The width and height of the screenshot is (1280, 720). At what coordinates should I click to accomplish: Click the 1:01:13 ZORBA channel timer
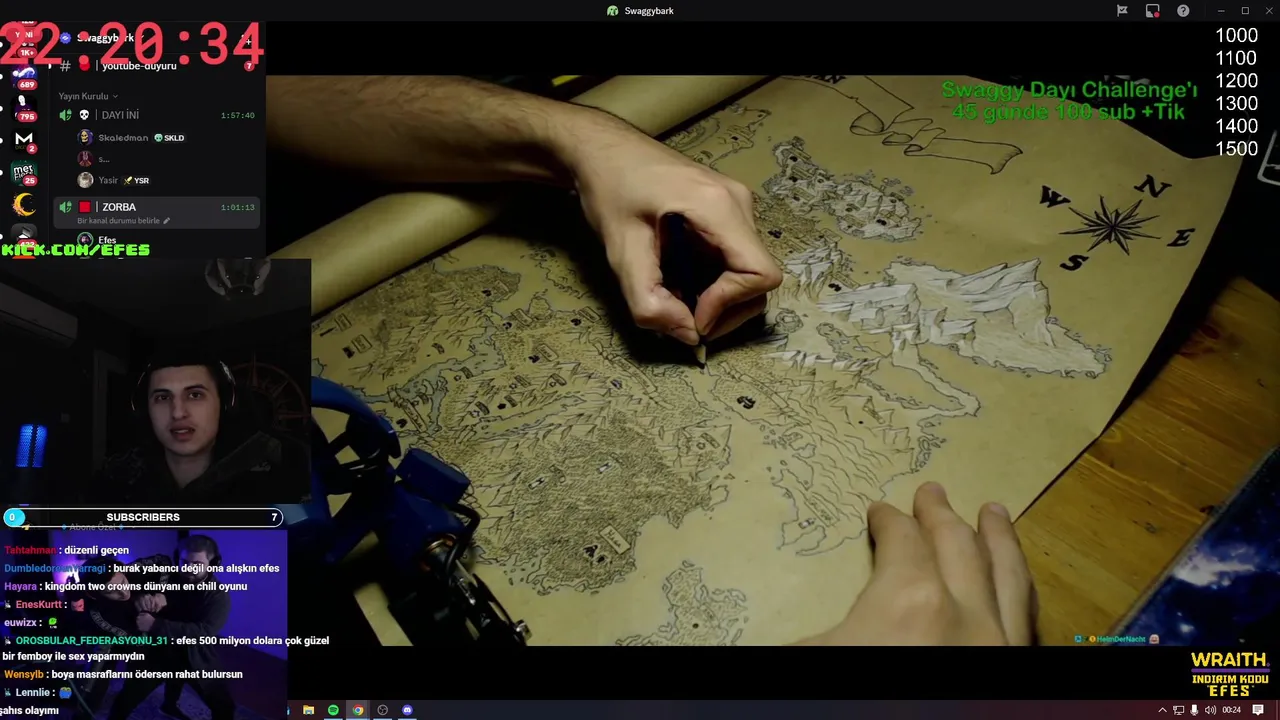coord(237,207)
